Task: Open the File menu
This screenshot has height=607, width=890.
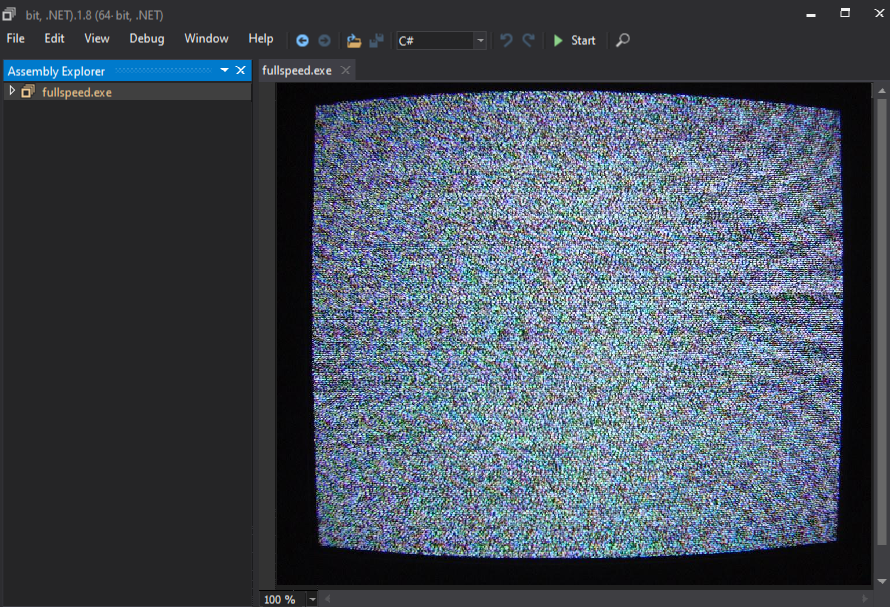Action: point(15,39)
